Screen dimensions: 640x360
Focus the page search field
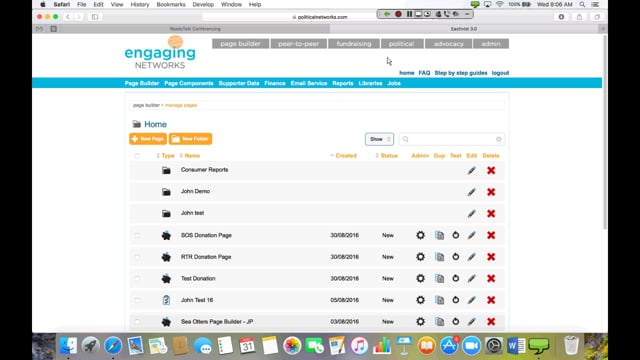point(451,139)
